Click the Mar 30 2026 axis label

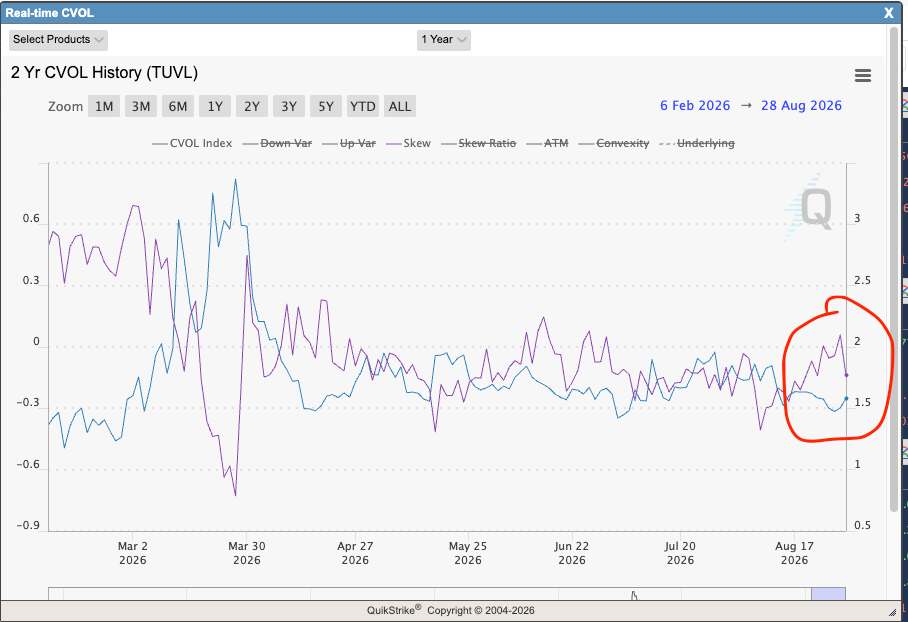(247, 553)
